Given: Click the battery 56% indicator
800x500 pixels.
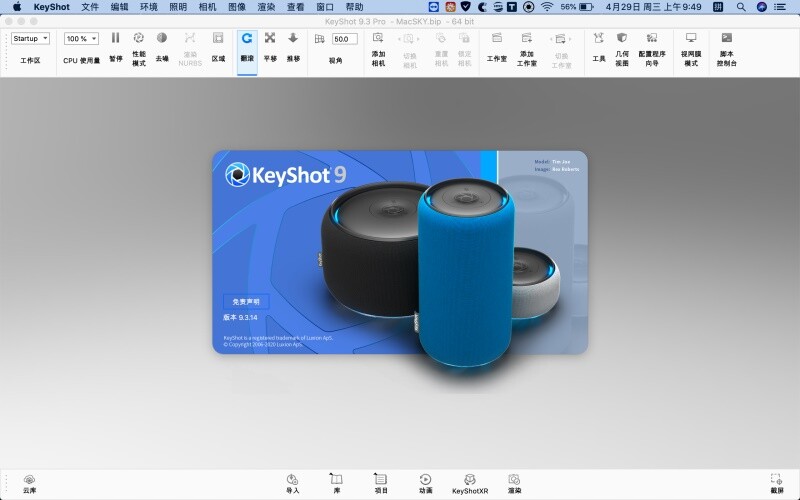Looking at the screenshot, I should (x=577, y=7).
